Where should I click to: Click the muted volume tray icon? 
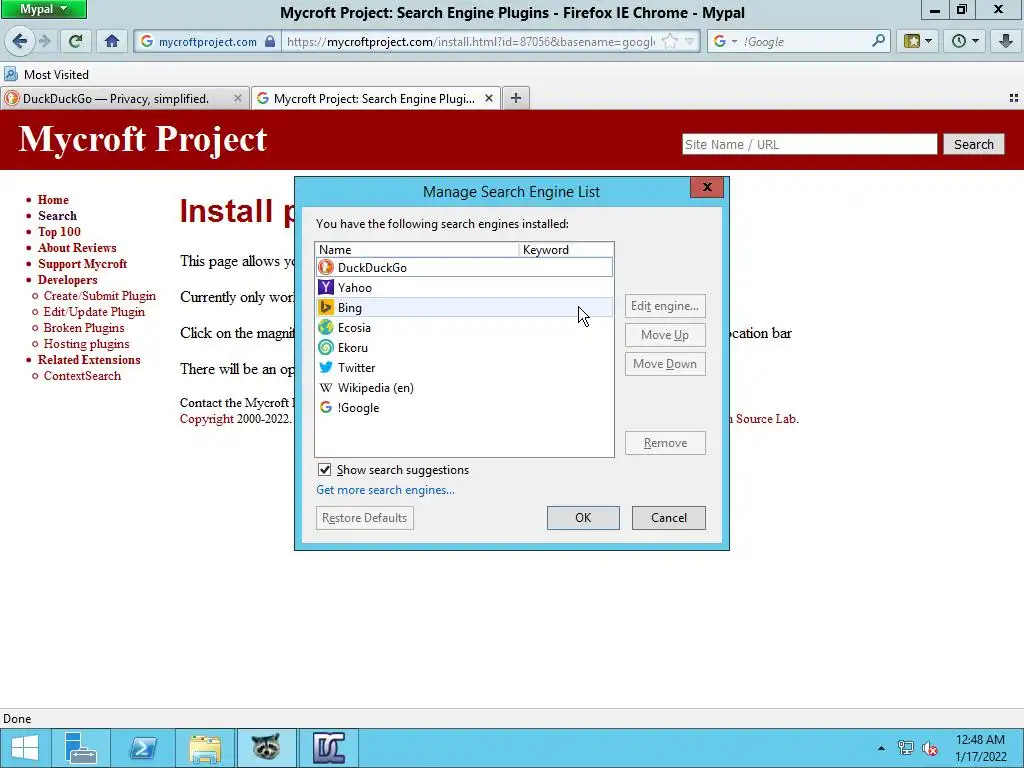(x=929, y=748)
